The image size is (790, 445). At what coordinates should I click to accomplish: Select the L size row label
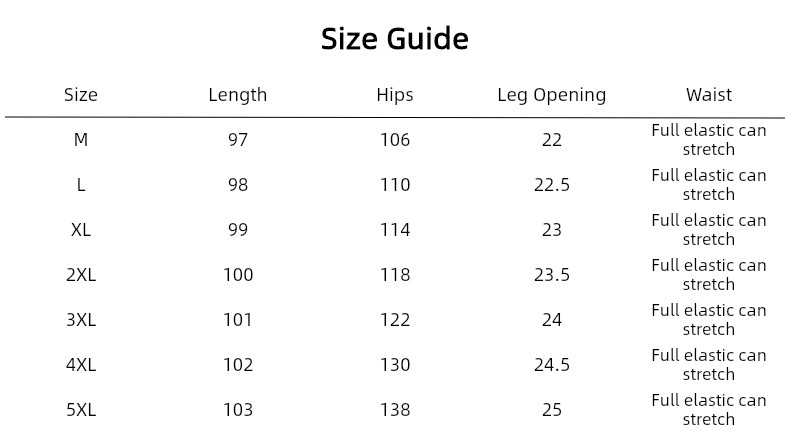tap(81, 185)
